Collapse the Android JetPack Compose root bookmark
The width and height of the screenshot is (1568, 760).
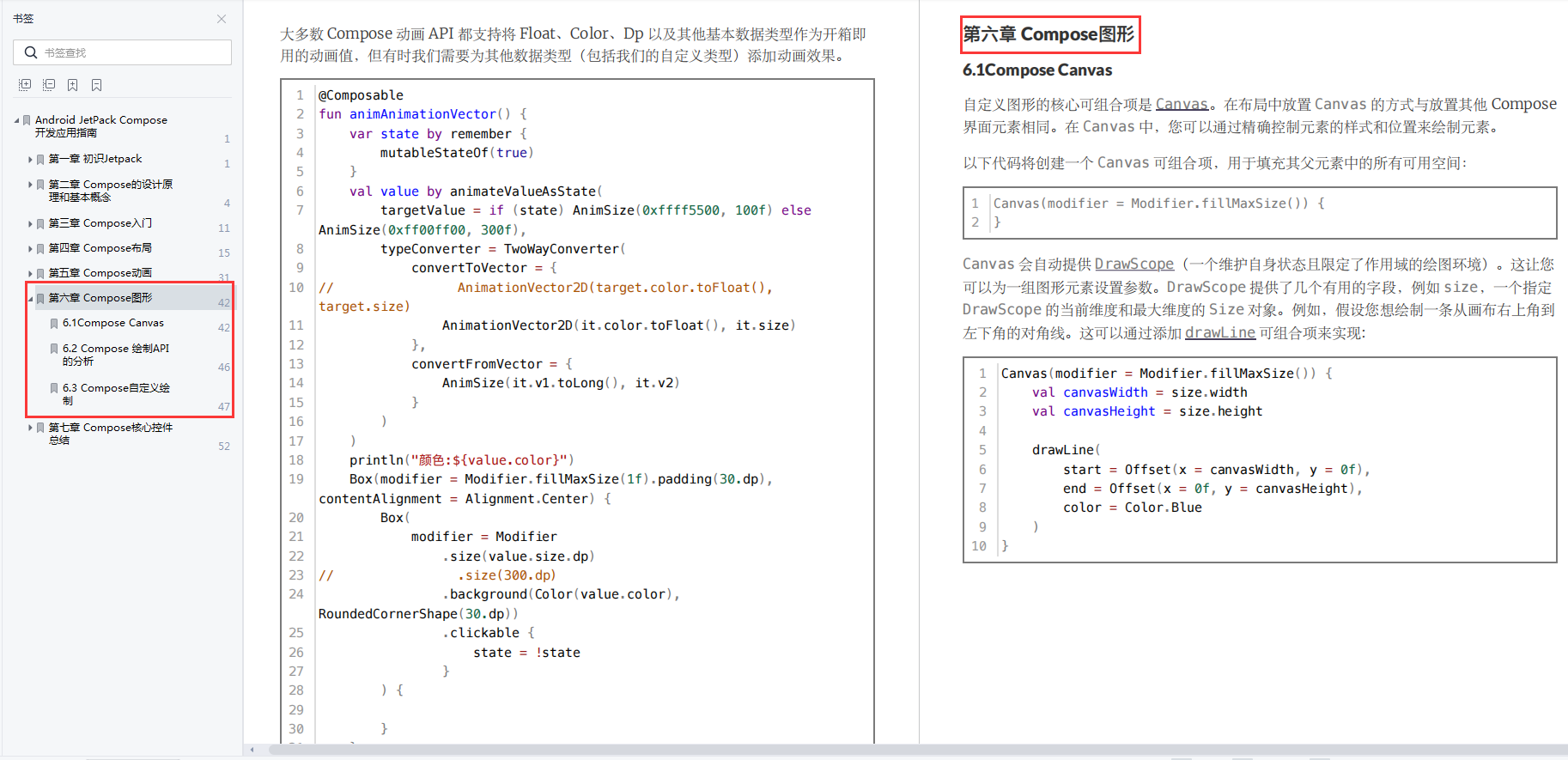[16, 120]
